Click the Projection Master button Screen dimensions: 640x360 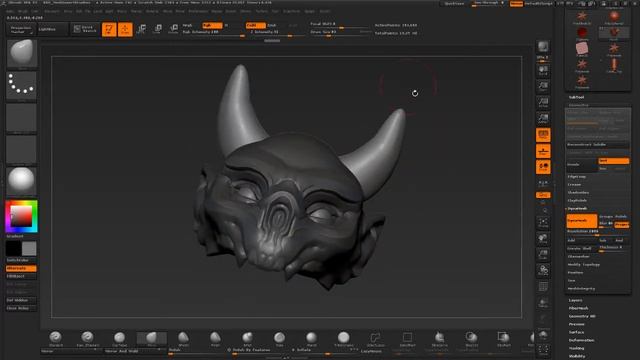coord(21,29)
